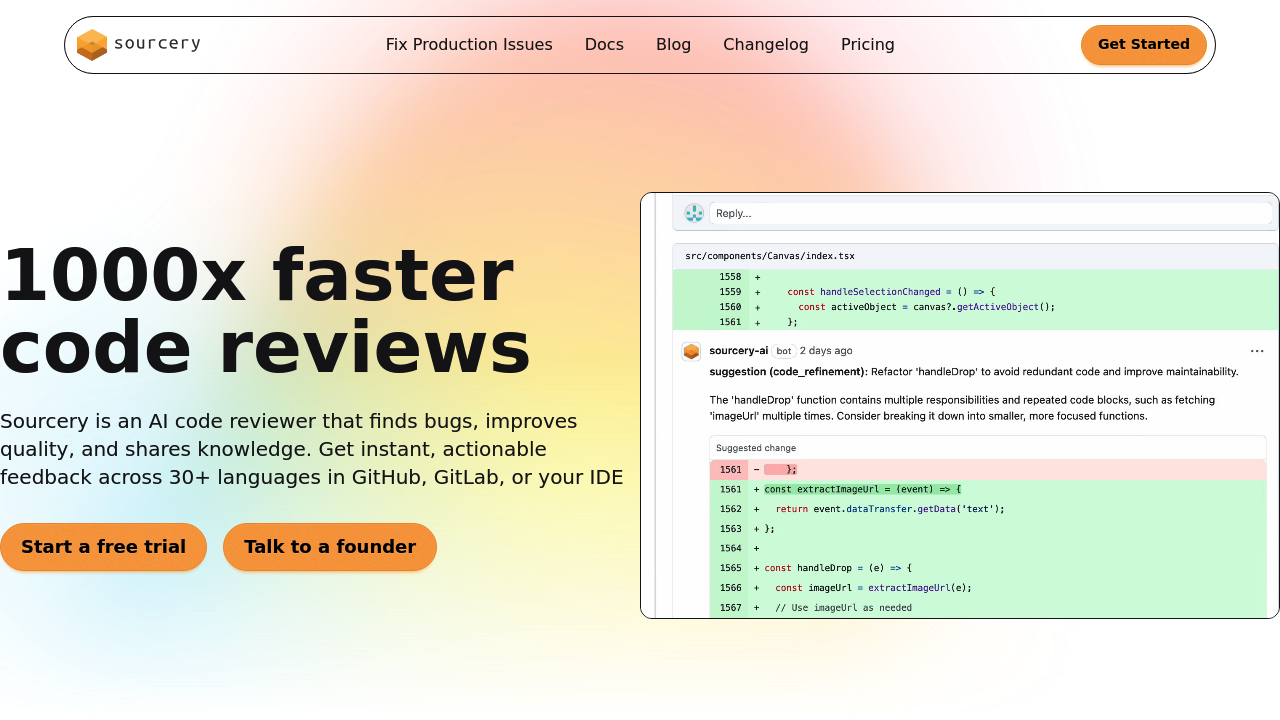View the Changelog page
This screenshot has width=1280, height=720.
point(766,45)
